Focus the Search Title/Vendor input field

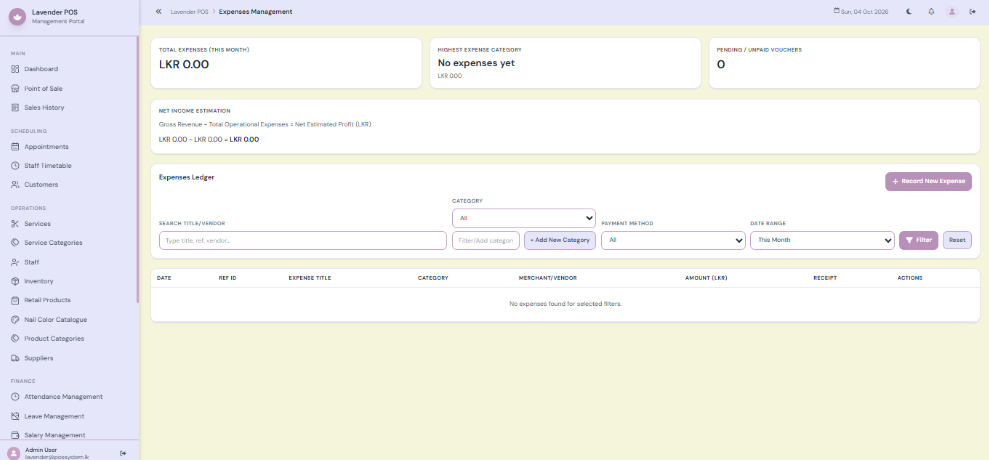coord(303,240)
